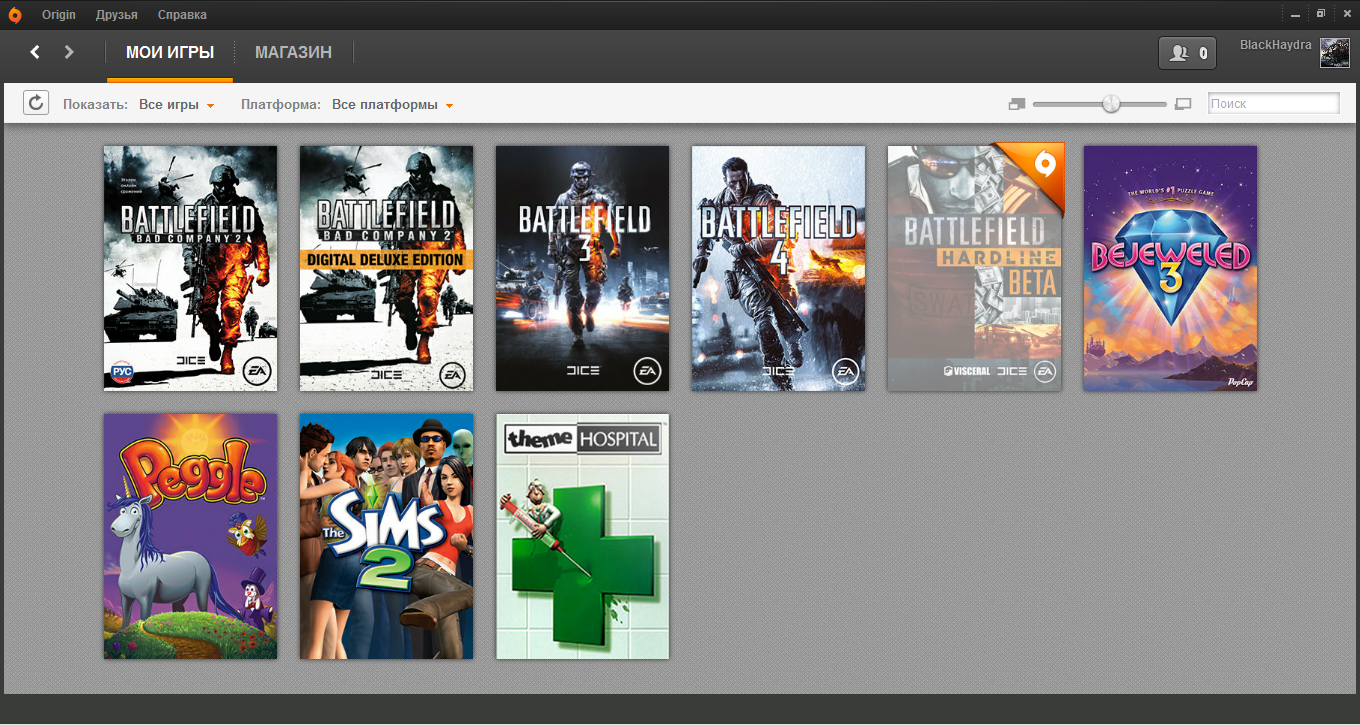Select The Sims 2 game tile
This screenshot has width=1360, height=725.
(x=386, y=536)
